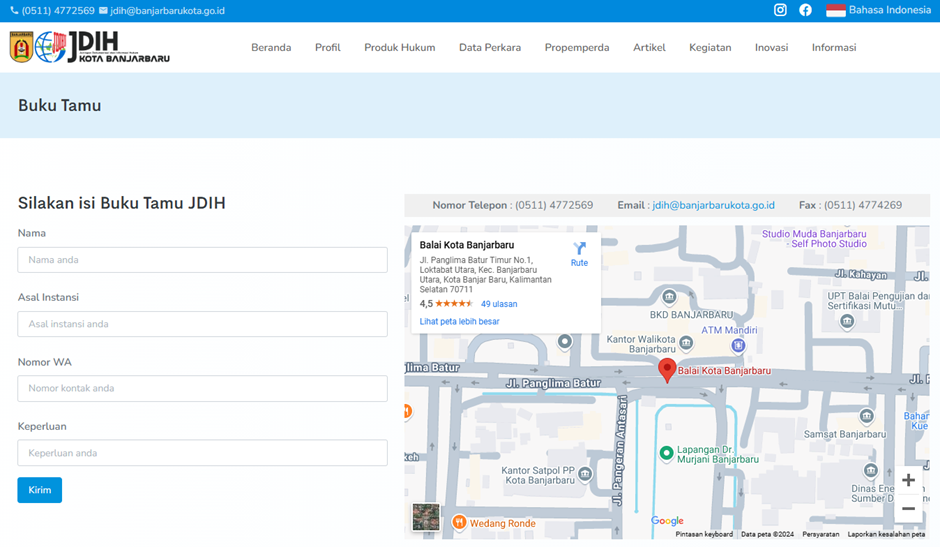This screenshot has width=940, height=547.
Task: Click the JDIH Kota Banjarbaru logo
Action: 90,47
